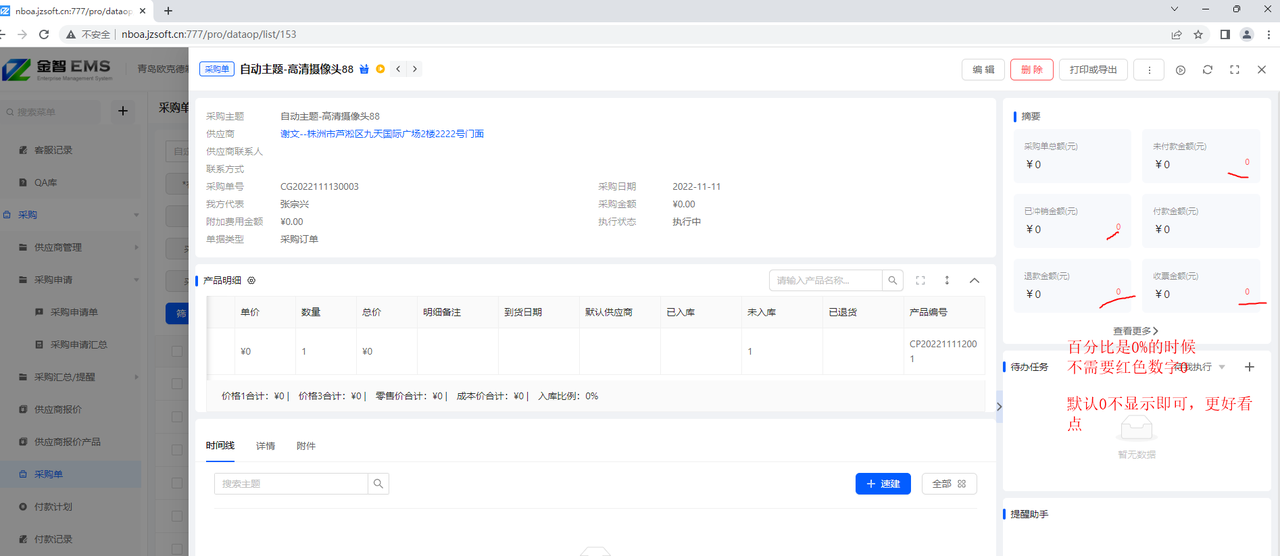Open 客服记录 in the sidebar

click(x=53, y=150)
